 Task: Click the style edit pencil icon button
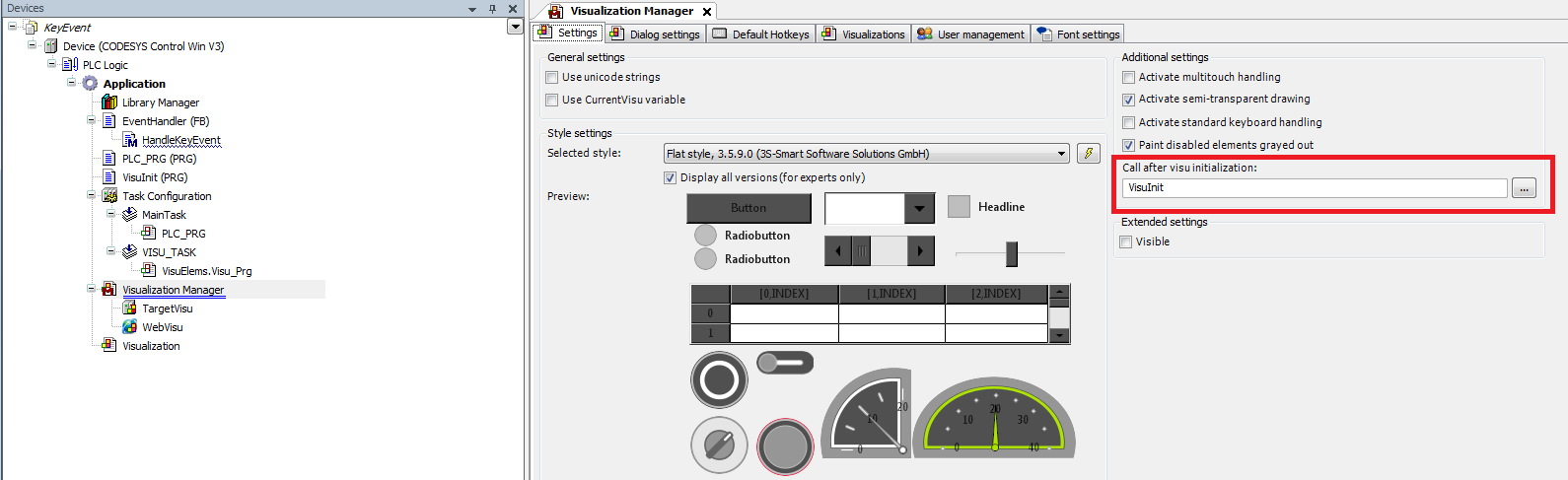click(1088, 154)
